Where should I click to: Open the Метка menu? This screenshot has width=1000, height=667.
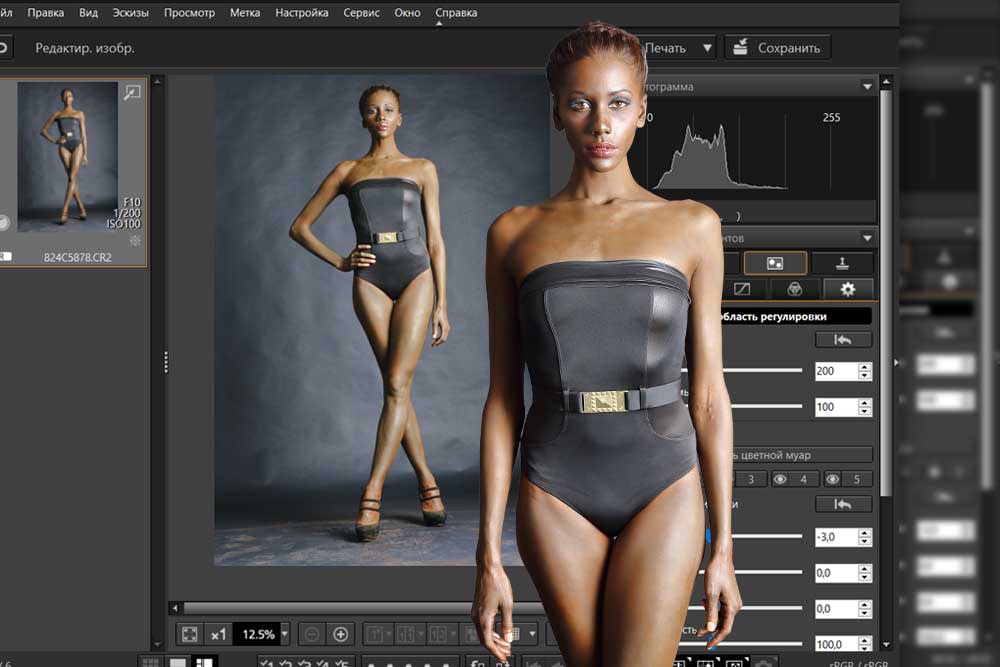[245, 12]
